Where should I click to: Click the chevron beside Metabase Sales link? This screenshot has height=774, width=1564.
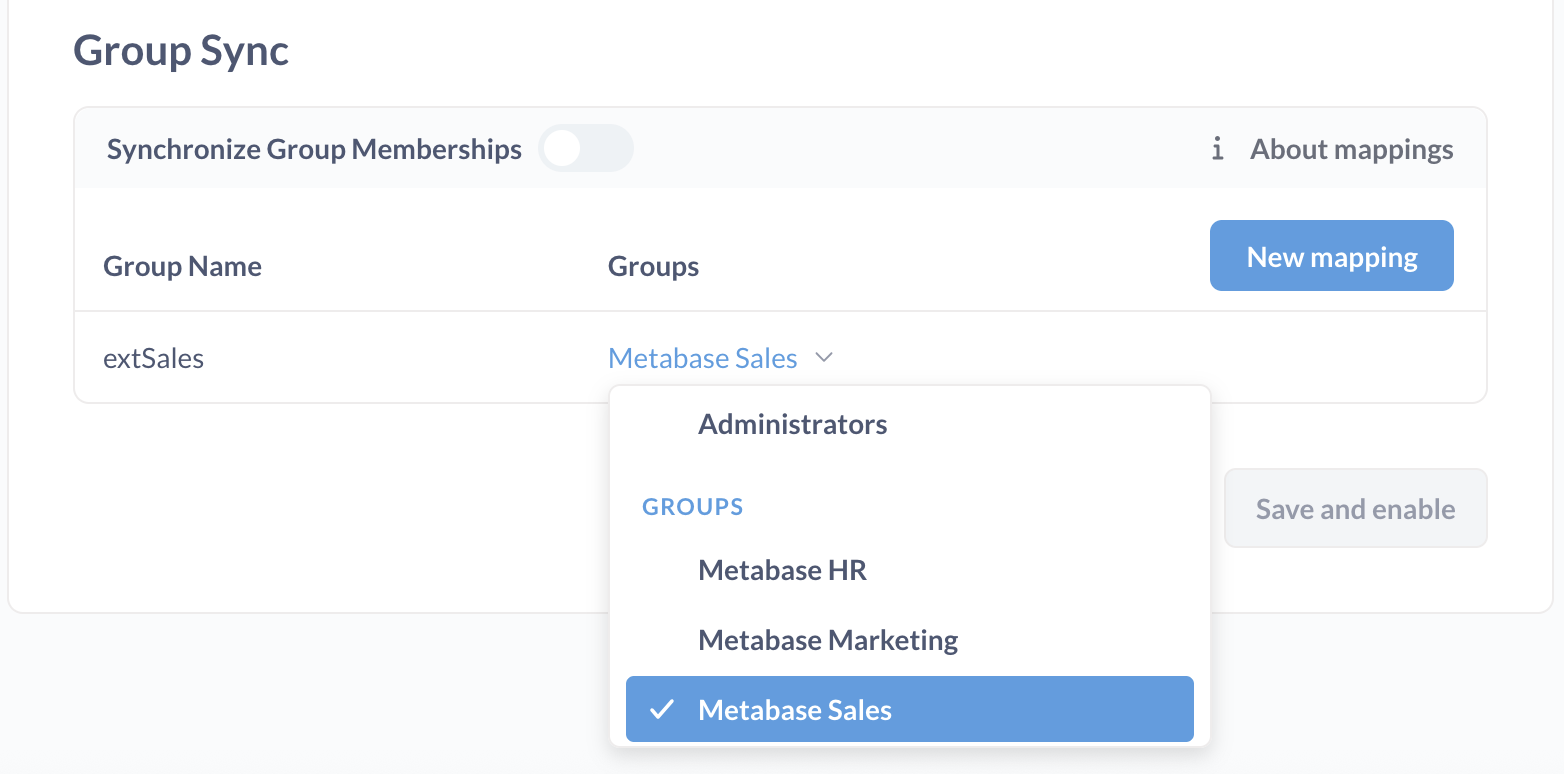point(824,357)
